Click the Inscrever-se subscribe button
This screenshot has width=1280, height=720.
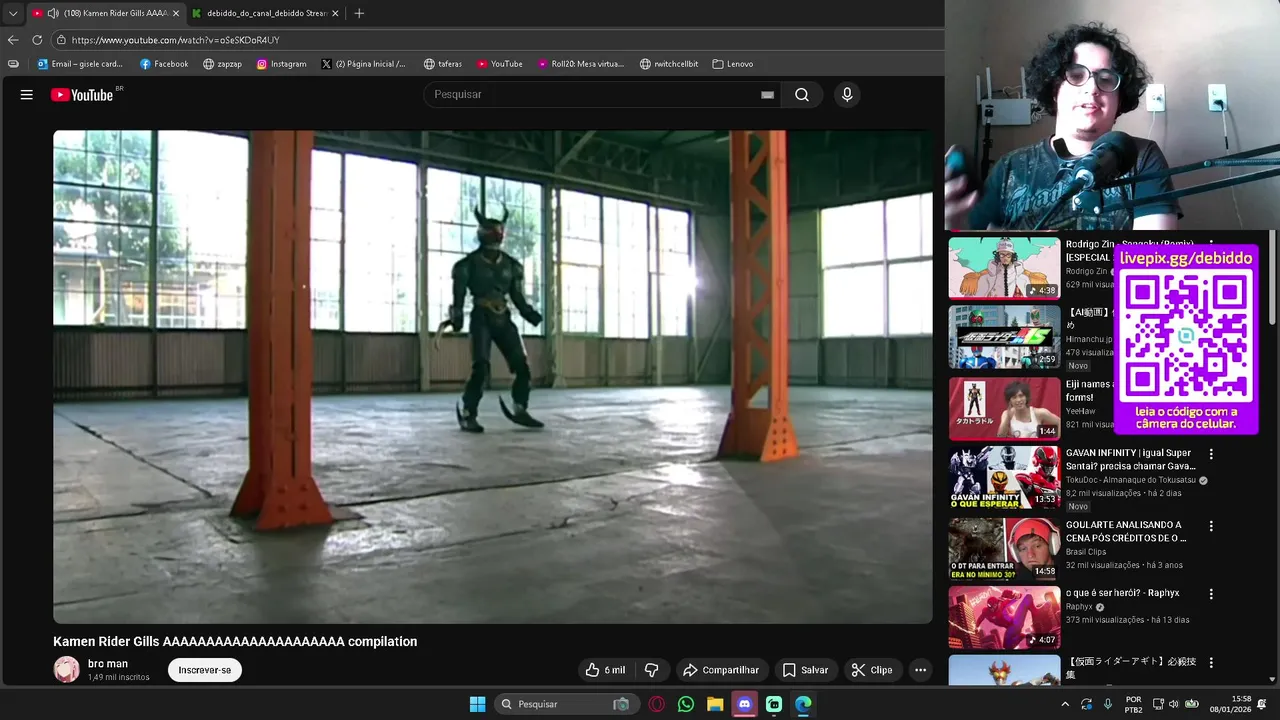(x=205, y=670)
